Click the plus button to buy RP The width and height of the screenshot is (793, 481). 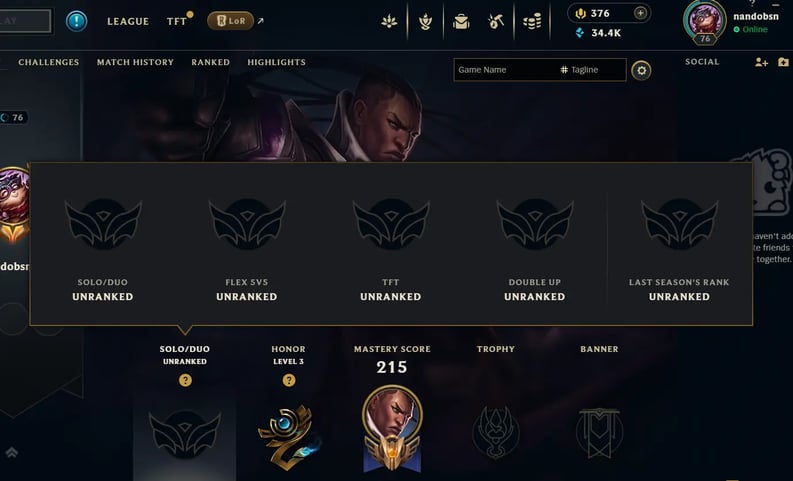tap(640, 13)
